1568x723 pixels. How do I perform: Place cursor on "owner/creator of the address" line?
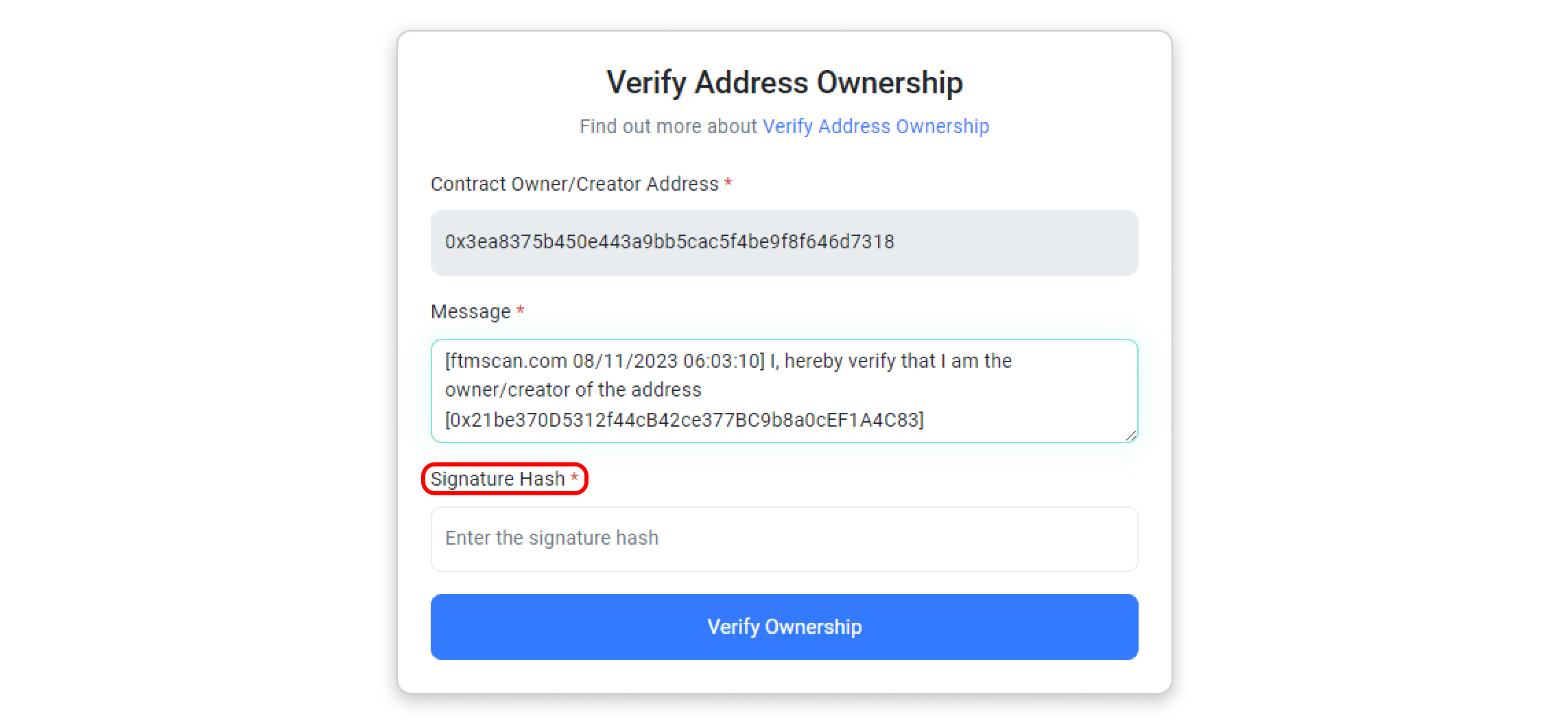tap(573, 390)
